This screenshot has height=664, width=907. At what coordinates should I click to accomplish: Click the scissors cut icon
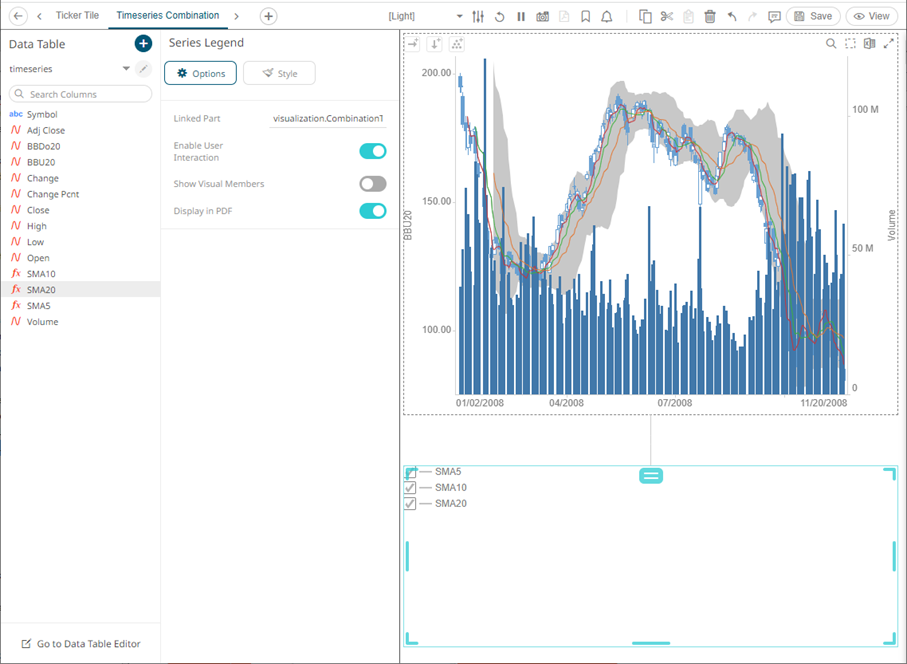tap(667, 16)
